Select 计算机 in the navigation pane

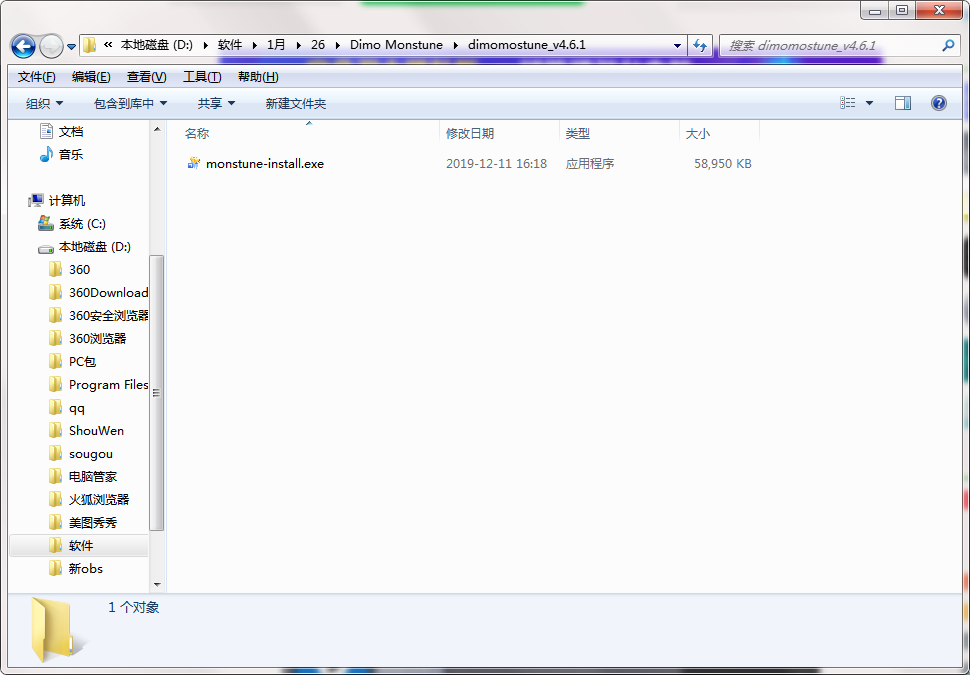[67, 200]
